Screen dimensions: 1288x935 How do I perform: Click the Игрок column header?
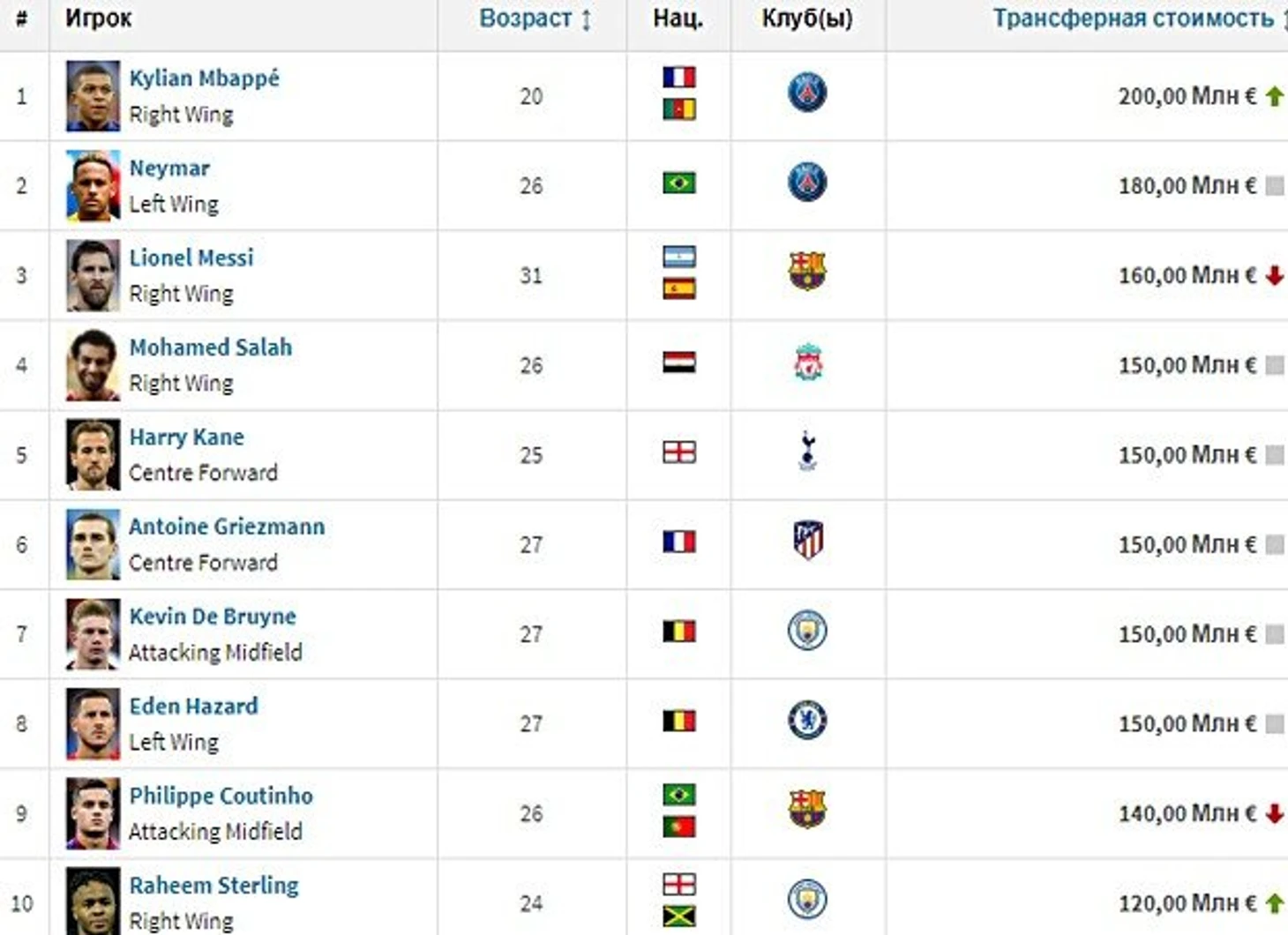click(99, 19)
